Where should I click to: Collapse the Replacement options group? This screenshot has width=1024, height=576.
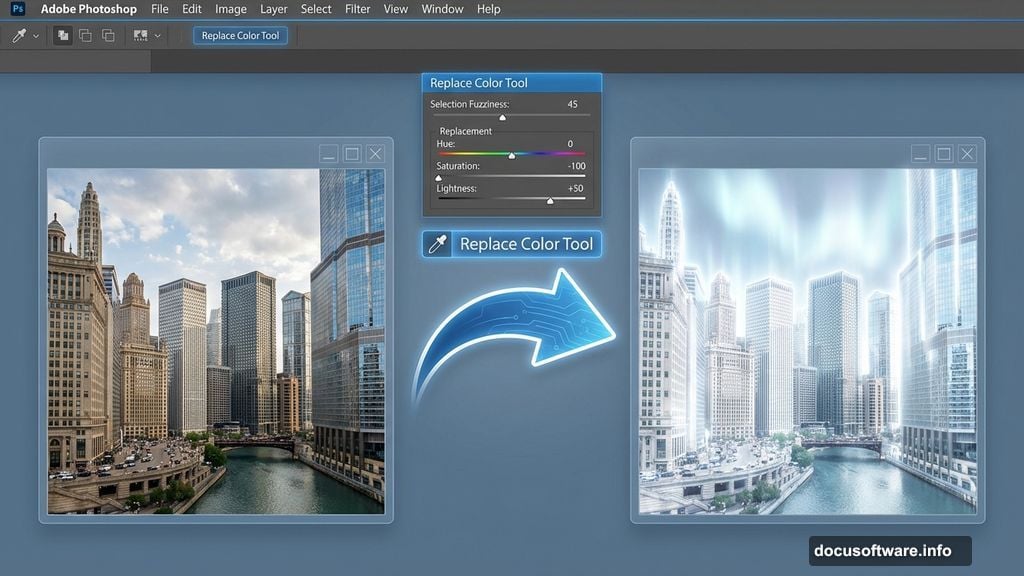466,131
